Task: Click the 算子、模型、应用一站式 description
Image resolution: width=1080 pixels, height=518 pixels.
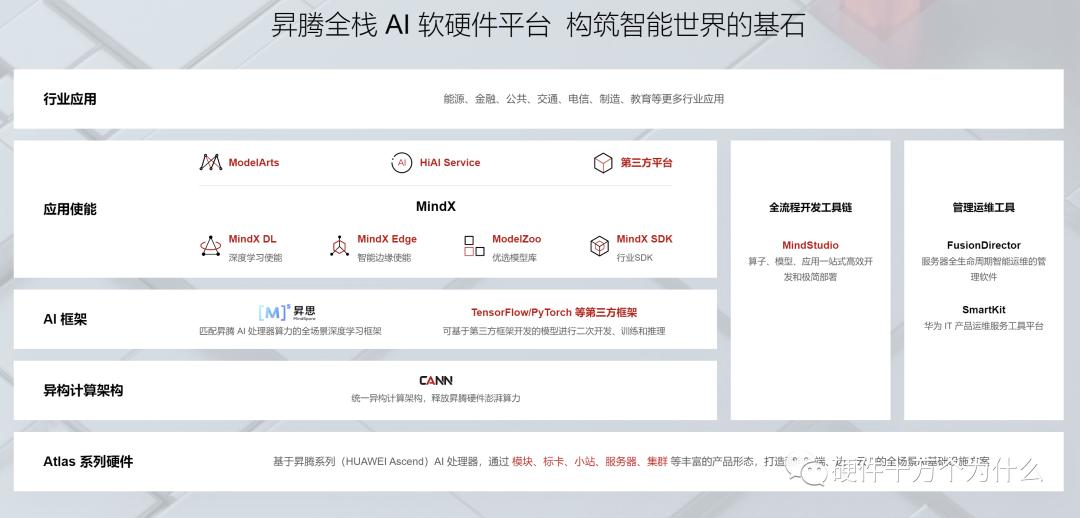Action: coord(810,269)
